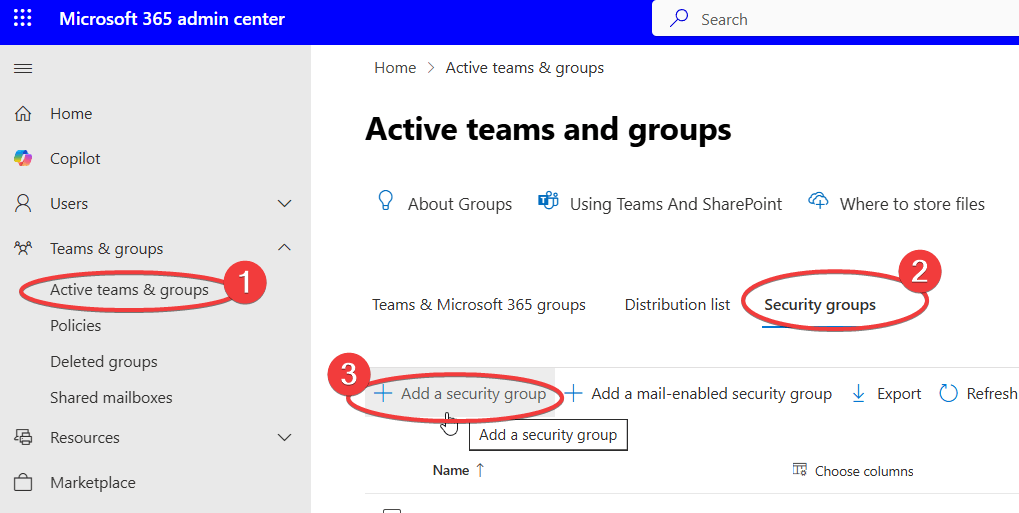Click the search magnifier icon

[679, 18]
